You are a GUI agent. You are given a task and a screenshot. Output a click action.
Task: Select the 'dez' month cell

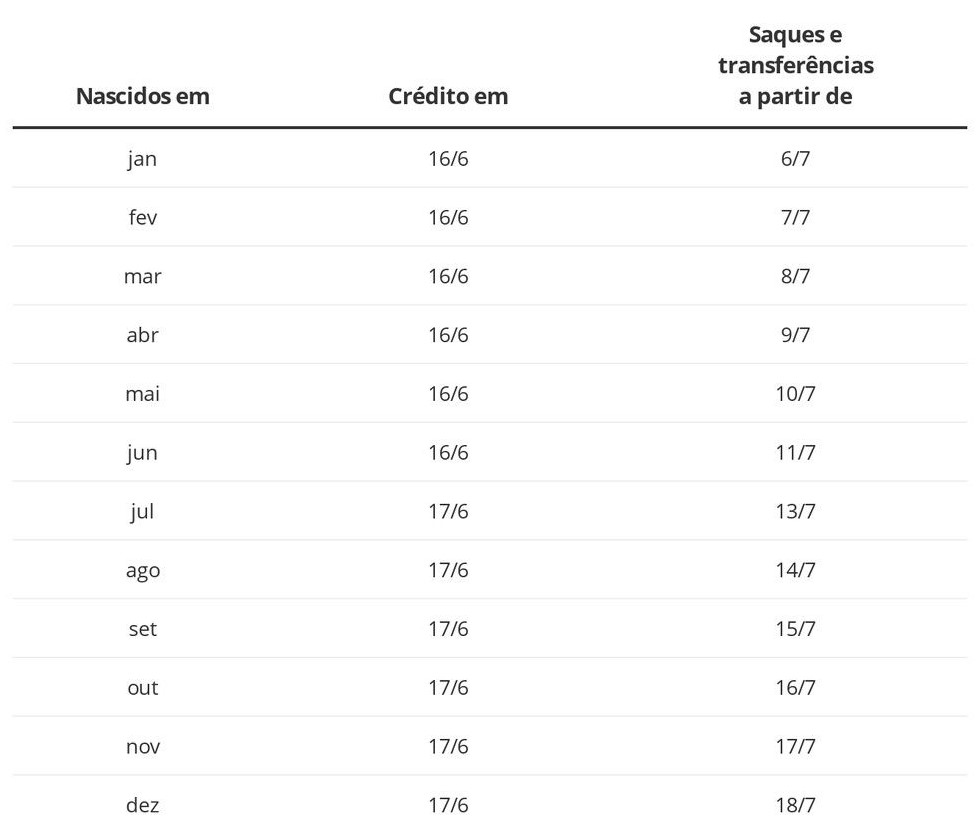pyautogui.click(x=143, y=806)
